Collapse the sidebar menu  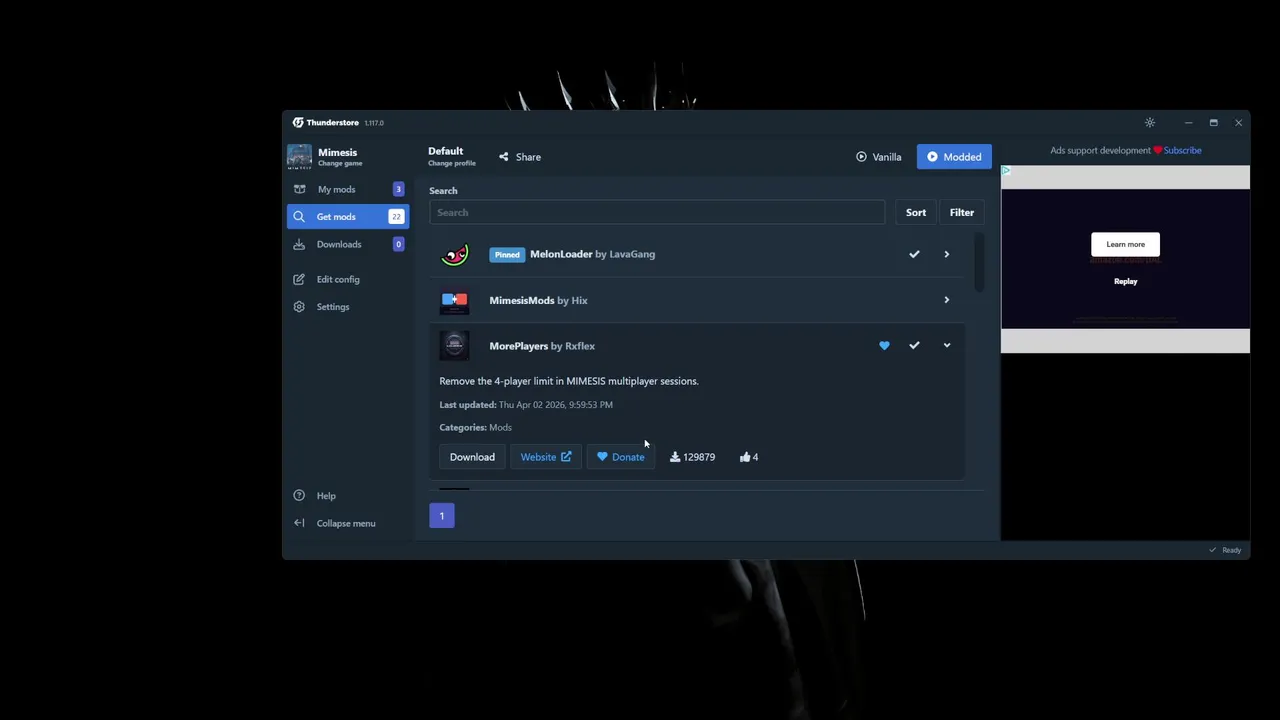(x=348, y=523)
